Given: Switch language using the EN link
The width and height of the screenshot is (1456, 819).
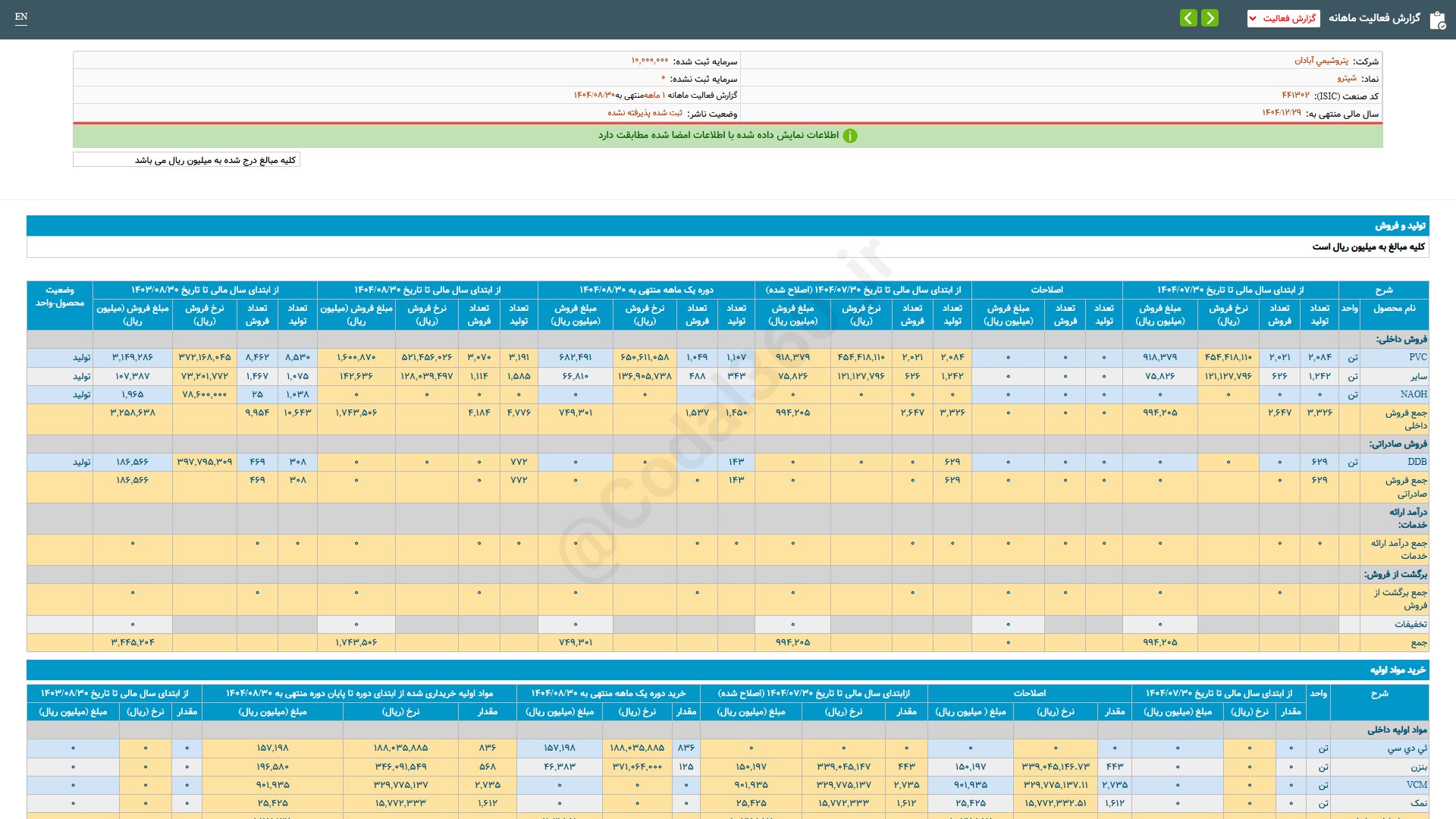Looking at the screenshot, I should 21,17.
